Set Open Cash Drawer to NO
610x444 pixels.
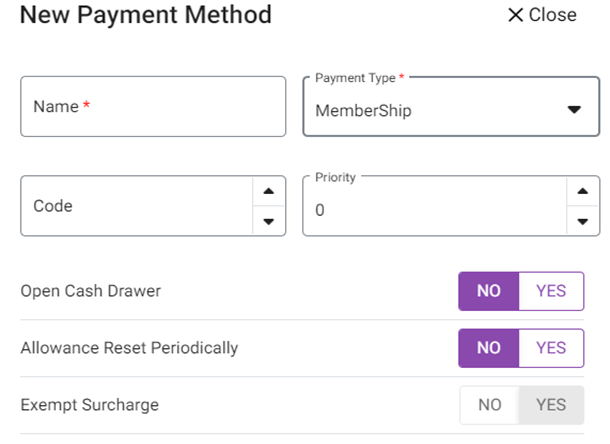tap(488, 291)
